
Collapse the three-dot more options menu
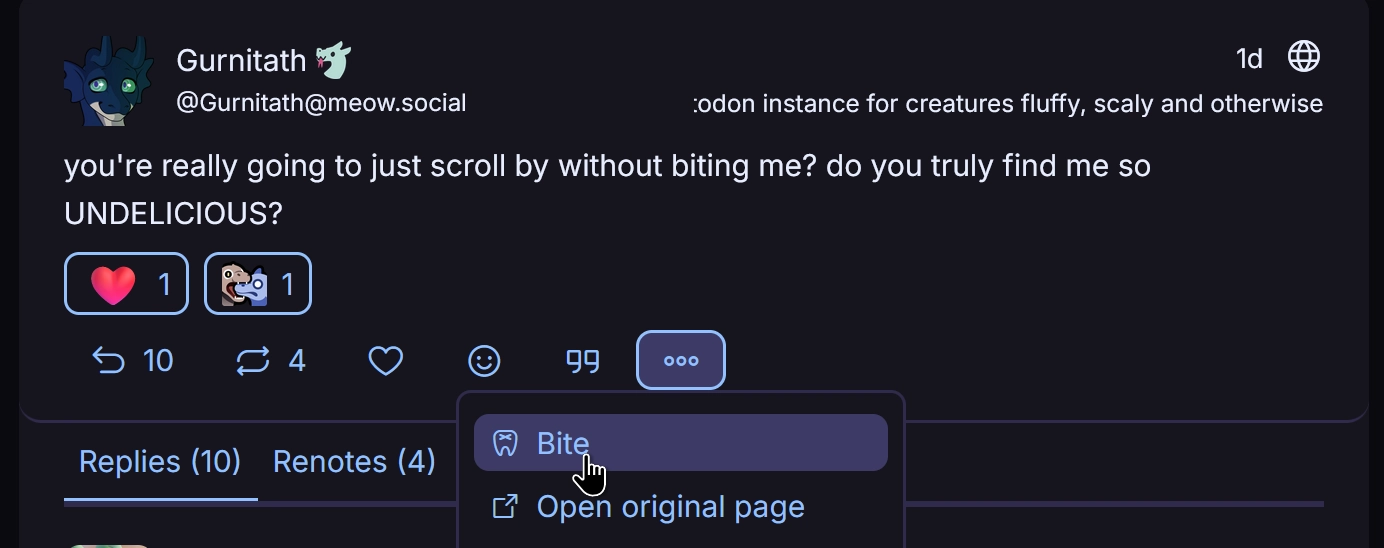681,360
